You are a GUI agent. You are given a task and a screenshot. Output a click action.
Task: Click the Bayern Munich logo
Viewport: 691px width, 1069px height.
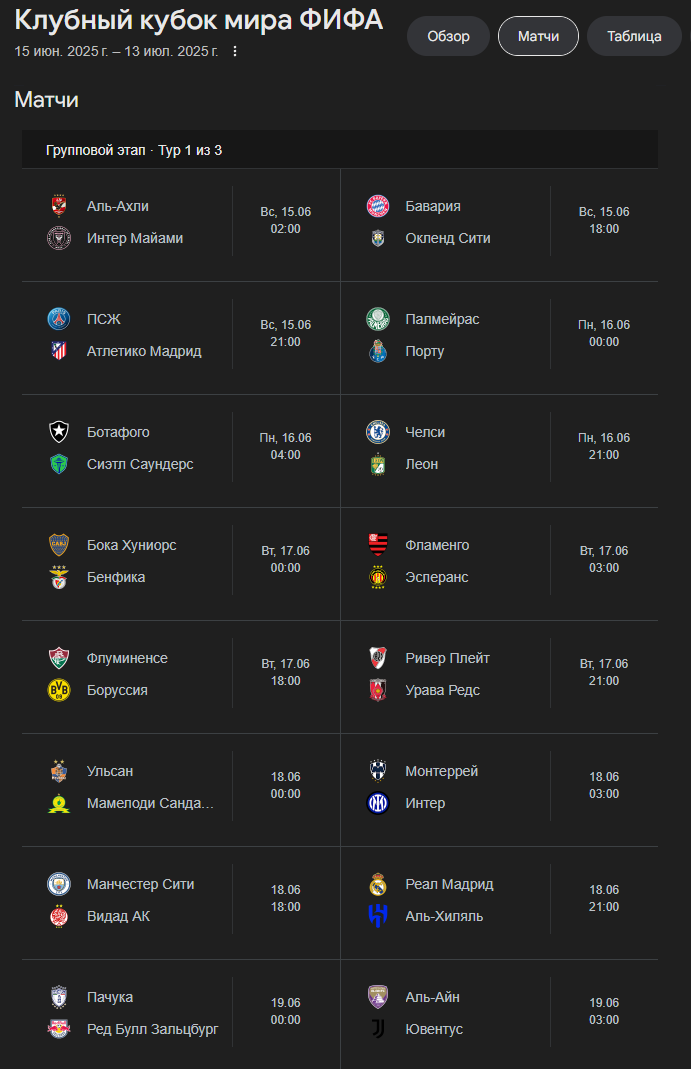click(x=378, y=206)
